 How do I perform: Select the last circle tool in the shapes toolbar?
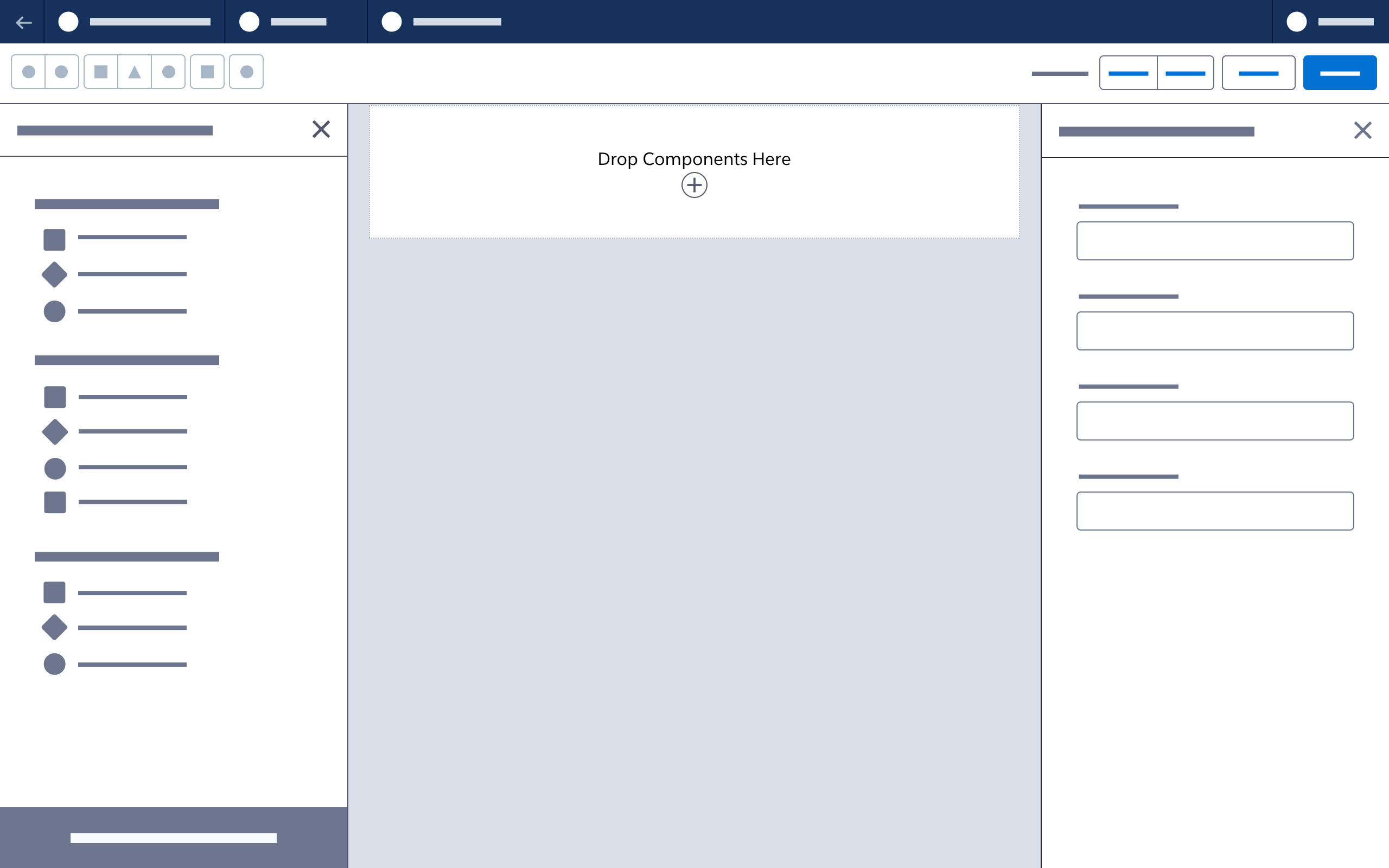pyautogui.click(x=246, y=71)
